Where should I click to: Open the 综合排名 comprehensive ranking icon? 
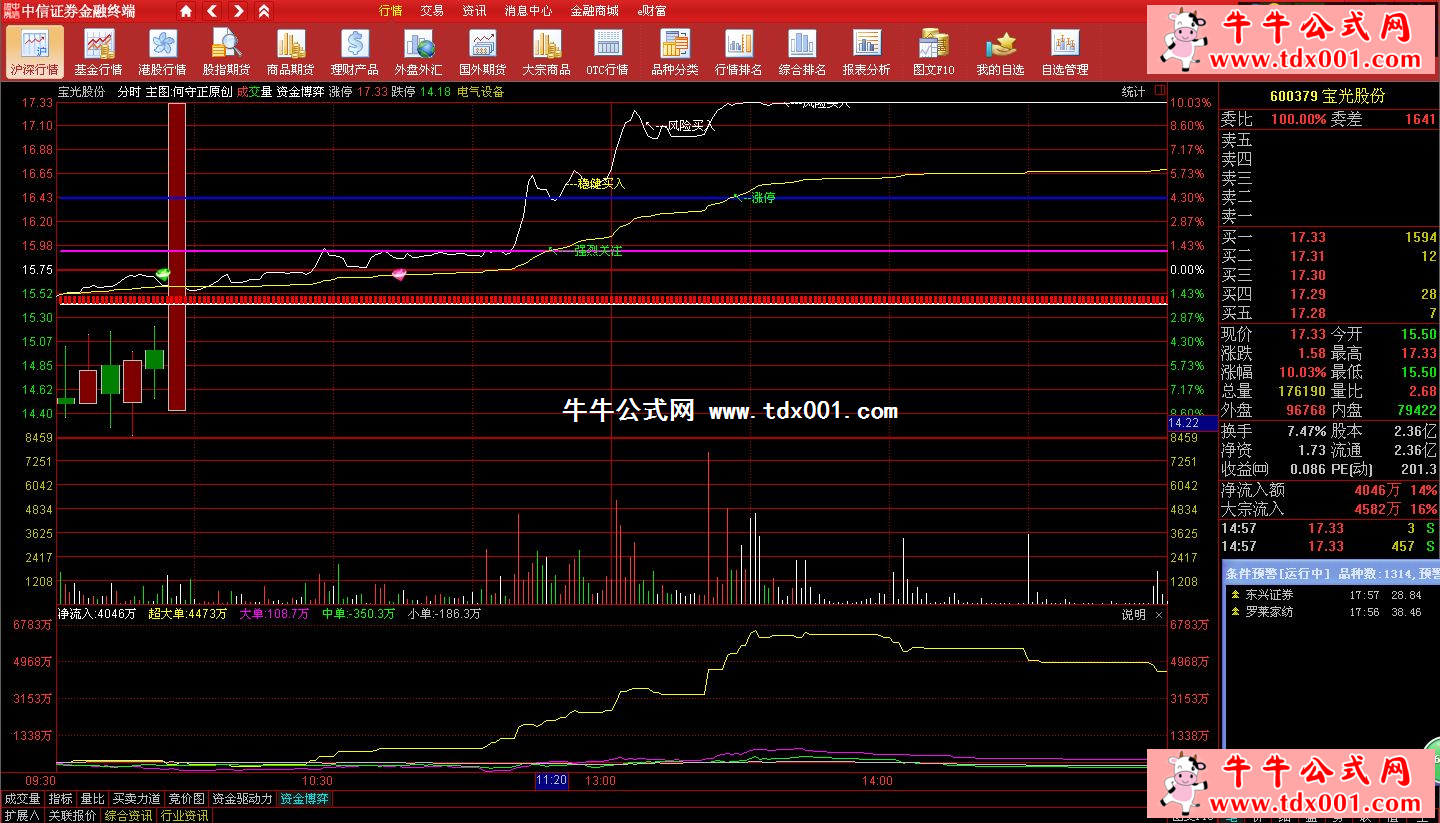coord(802,52)
